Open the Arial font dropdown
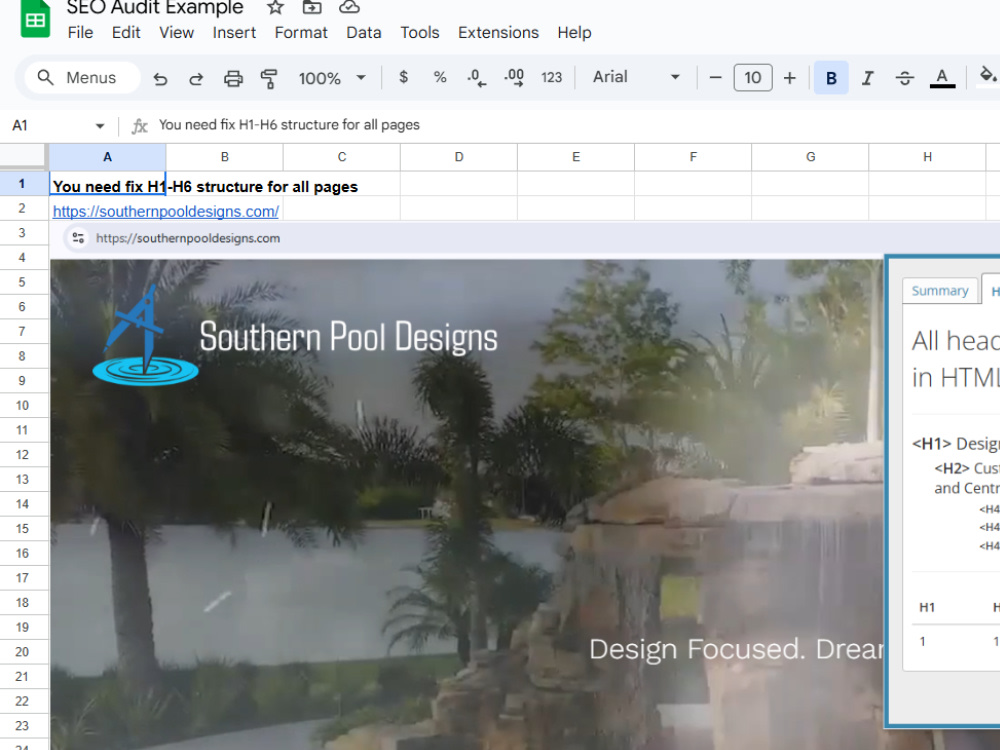This screenshot has width=1000, height=750. 636,77
